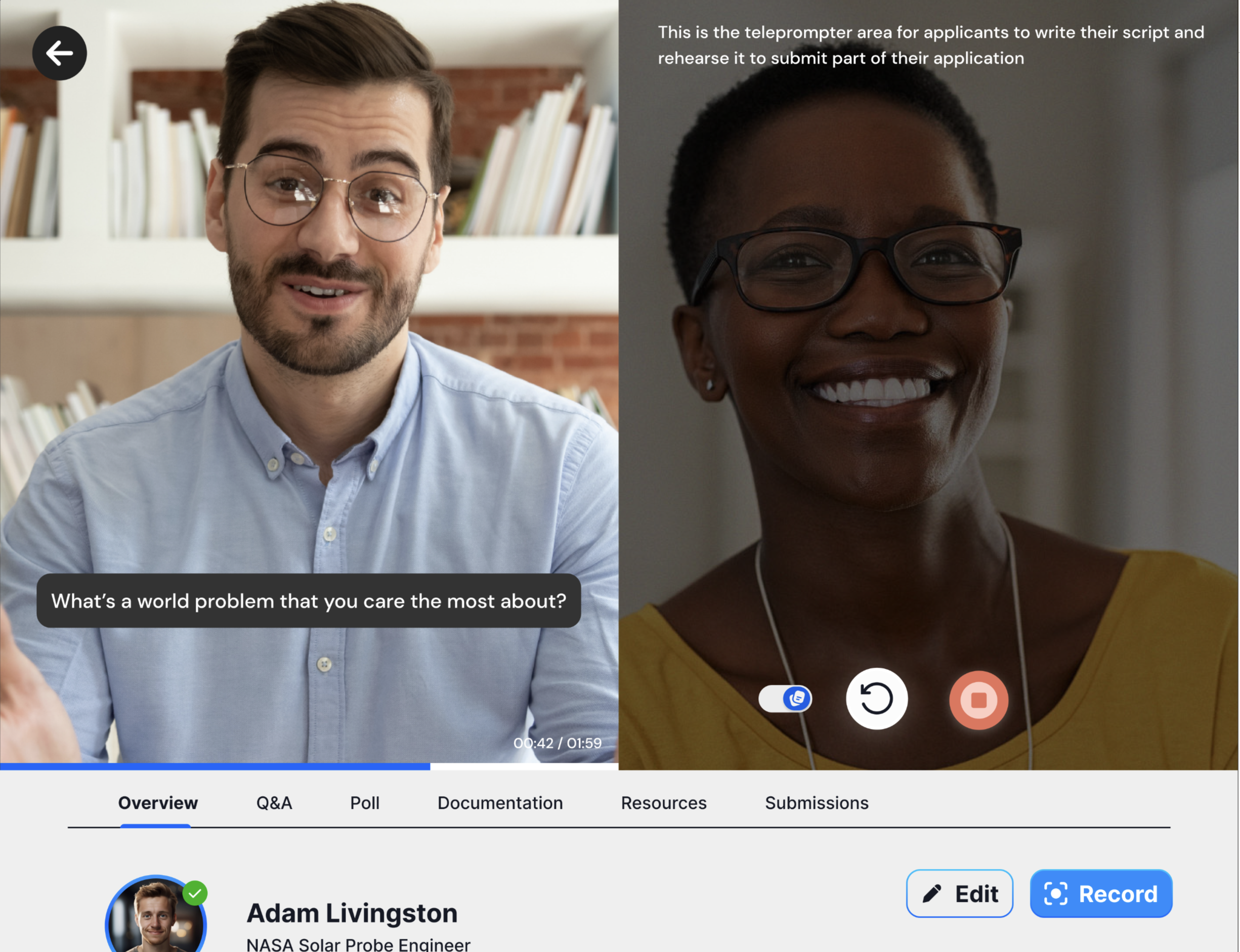The image size is (1240, 952).
Task: Open the Resources tab
Action: pos(664,803)
